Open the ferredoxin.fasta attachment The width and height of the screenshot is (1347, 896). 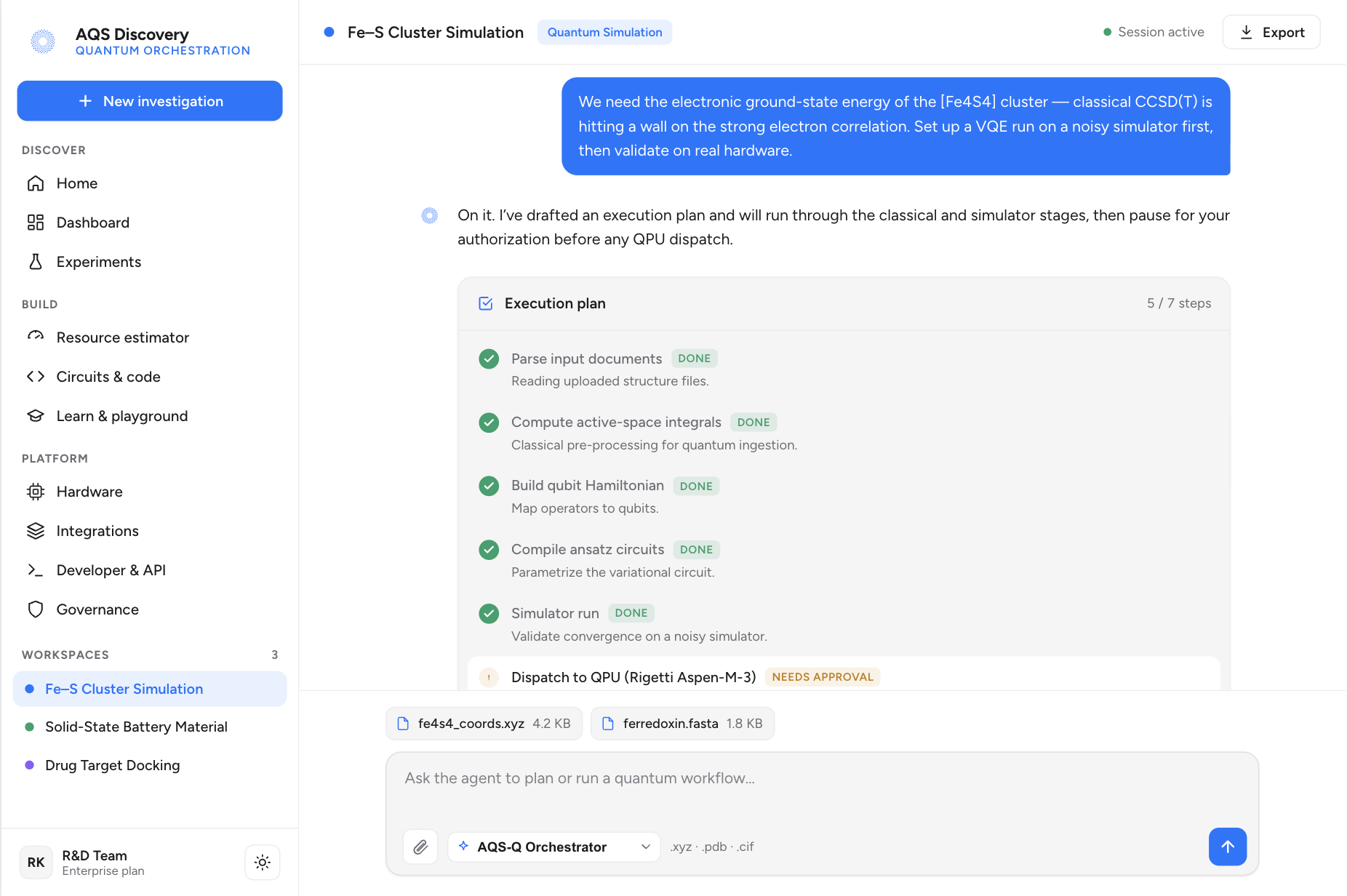(682, 724)
